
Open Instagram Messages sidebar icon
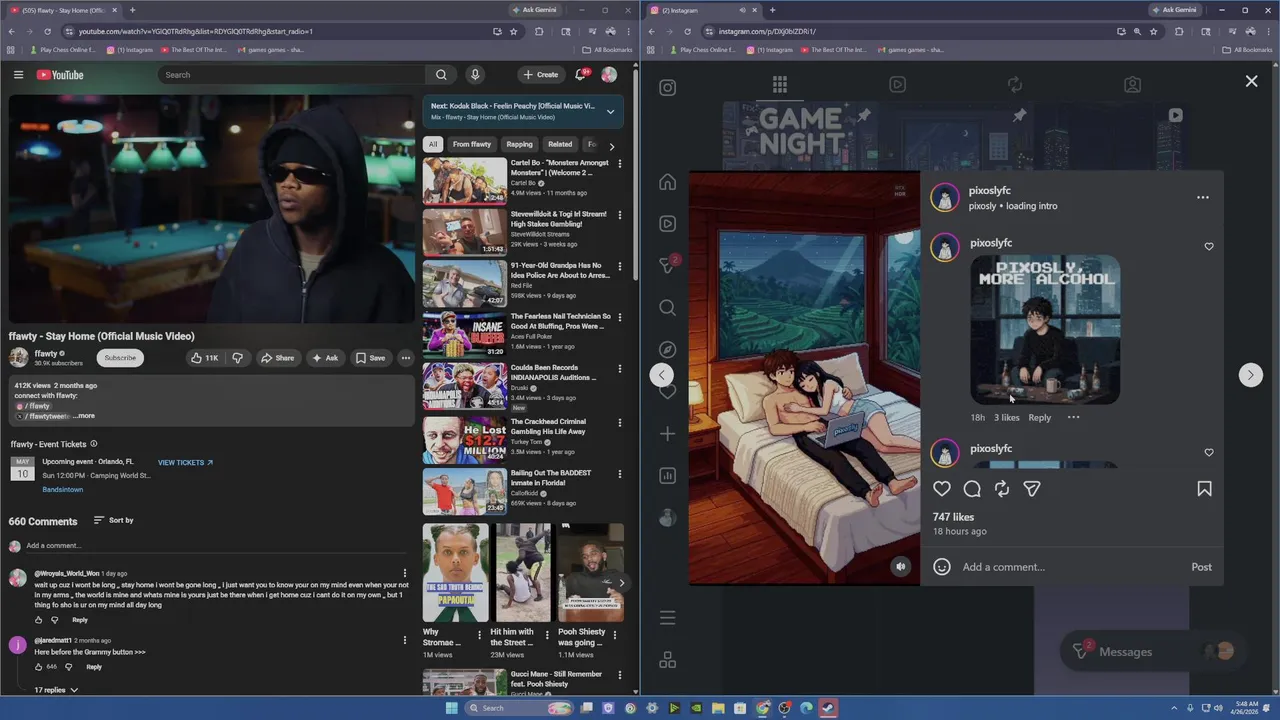point(668,266)
